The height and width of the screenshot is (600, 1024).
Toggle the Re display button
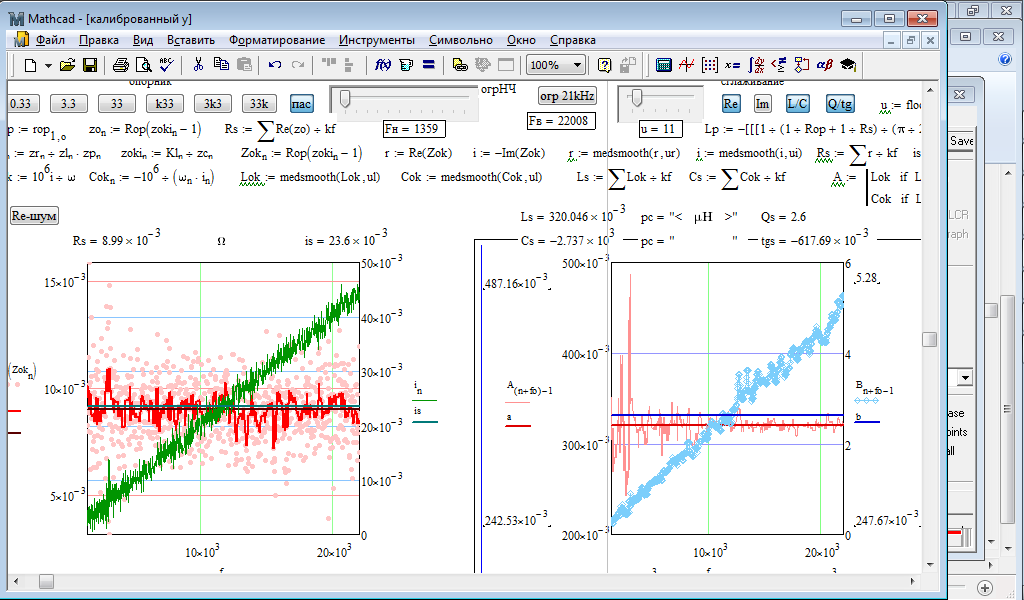pyautogui.click(x=731, y=103)
